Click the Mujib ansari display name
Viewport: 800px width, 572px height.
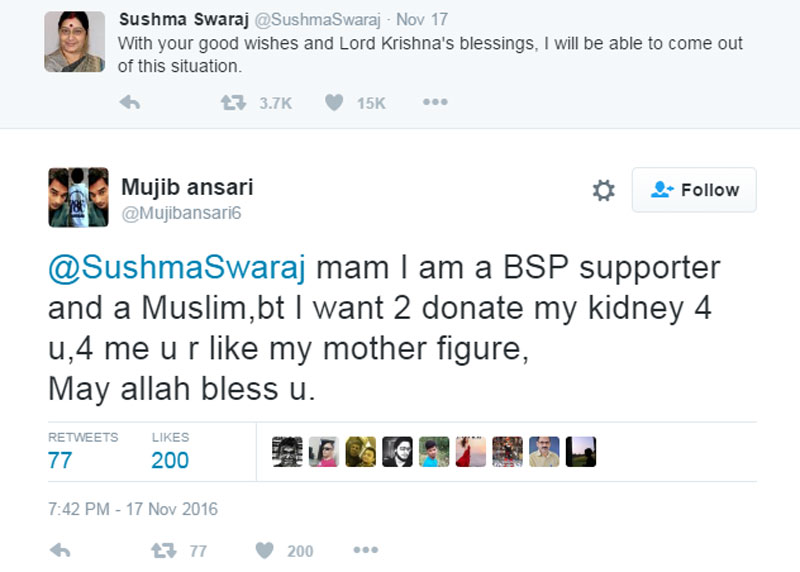[187, 187]
